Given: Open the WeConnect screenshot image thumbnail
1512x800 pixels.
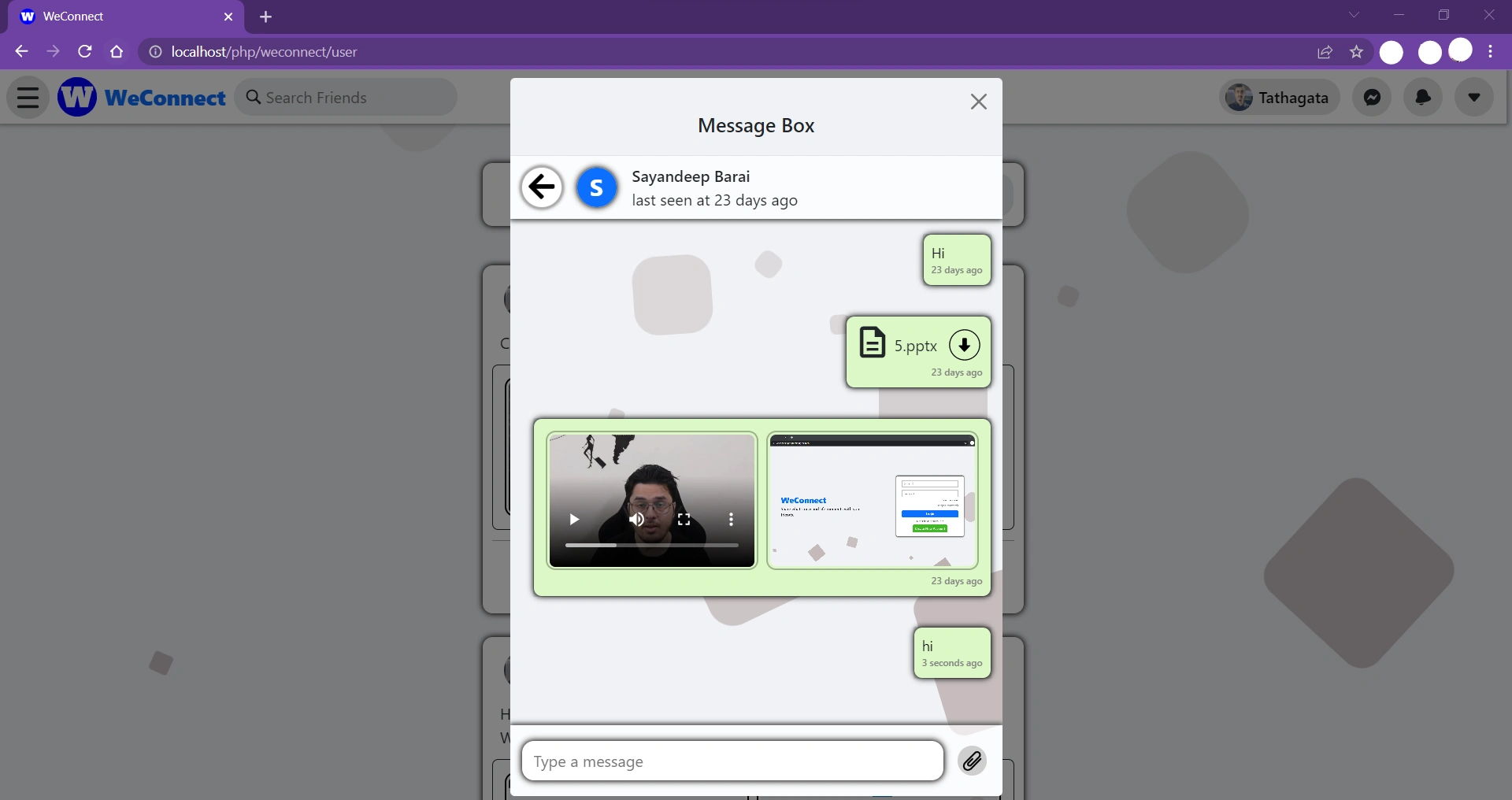Looking at the screenshot, I should tap(873, 500).
